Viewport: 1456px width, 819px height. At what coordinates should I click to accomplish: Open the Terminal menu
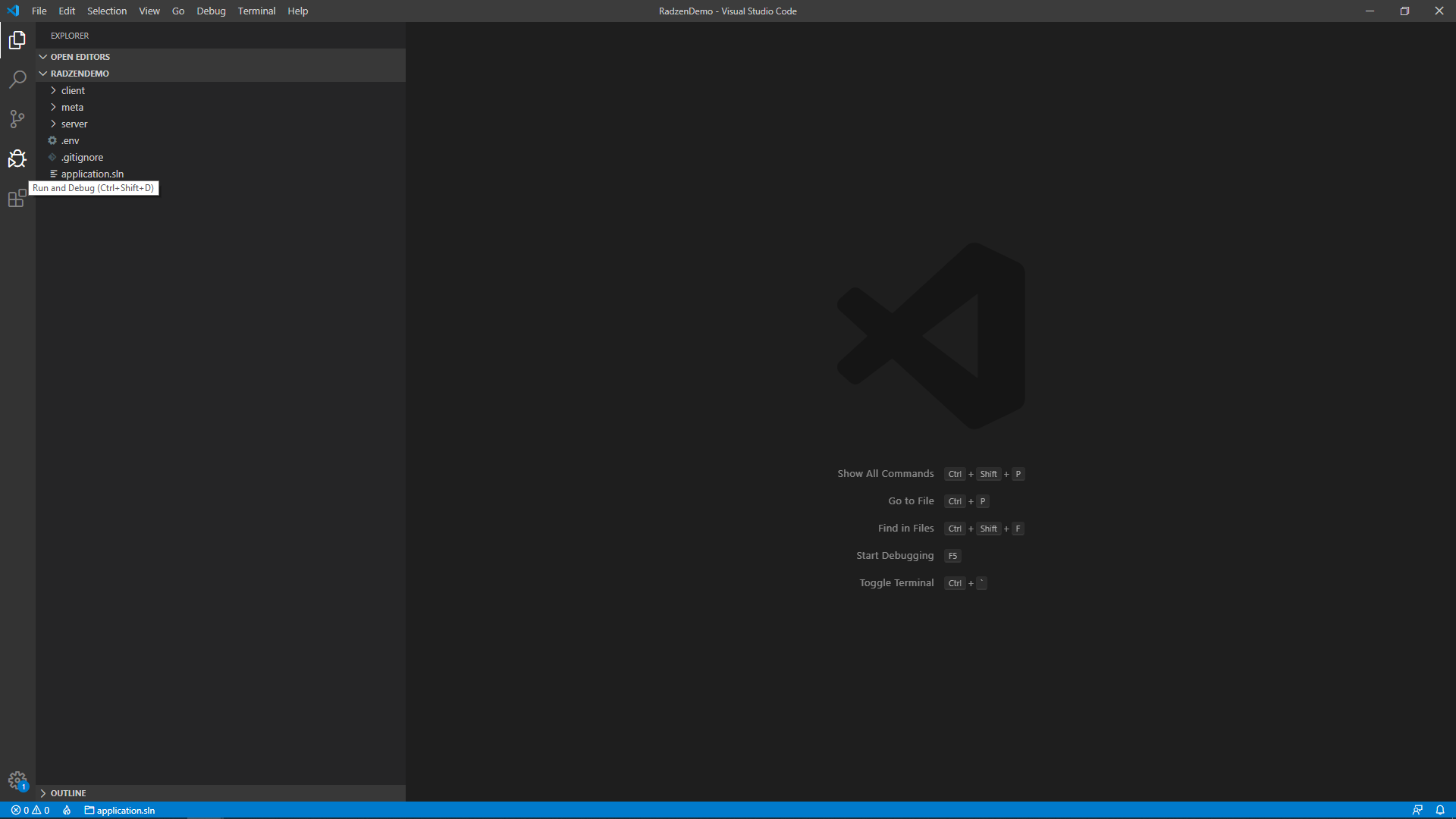(x=256, y=11)
